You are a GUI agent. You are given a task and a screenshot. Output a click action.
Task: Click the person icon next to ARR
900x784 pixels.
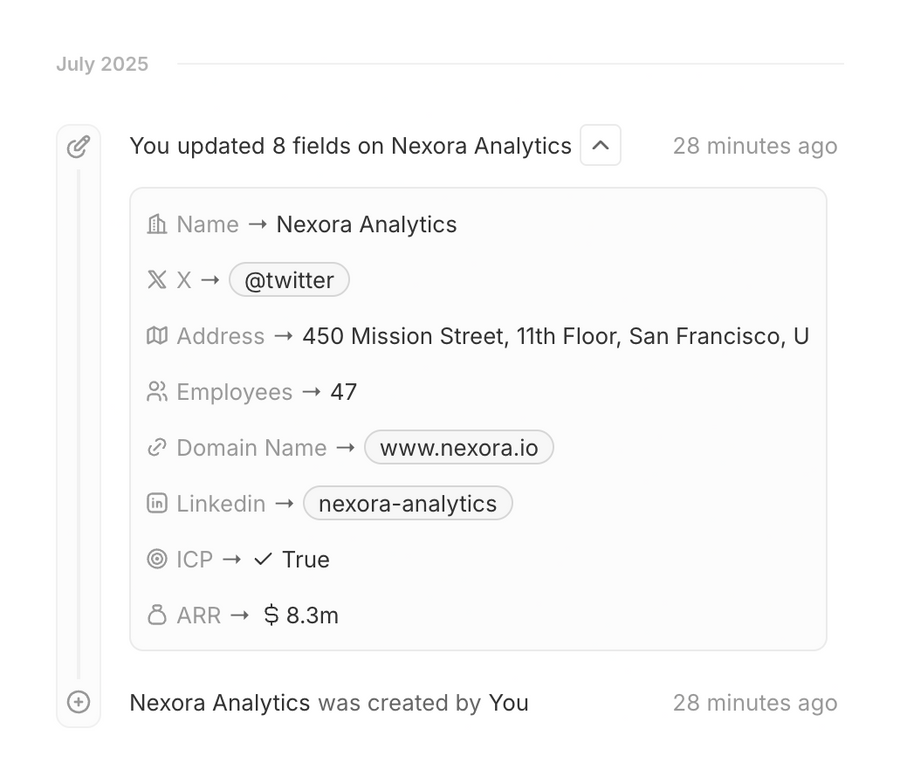point(157,615)
